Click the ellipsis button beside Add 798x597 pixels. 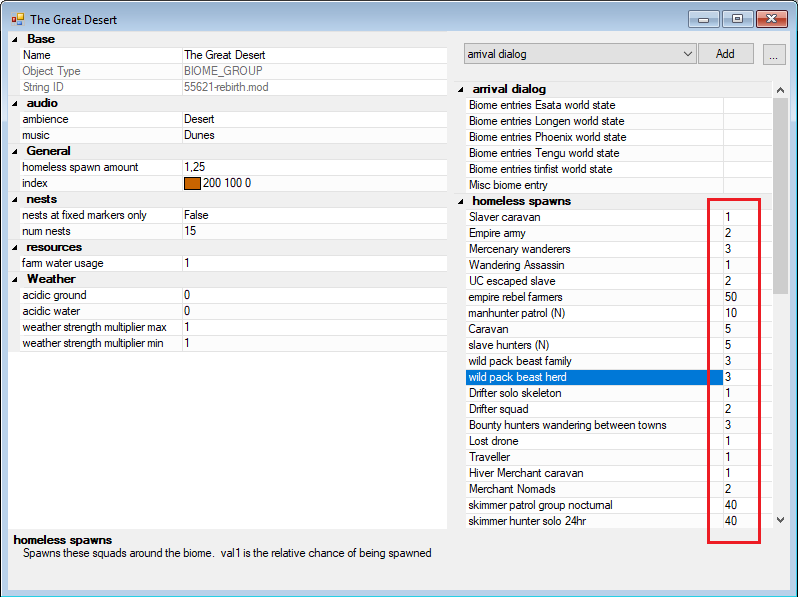774,54
